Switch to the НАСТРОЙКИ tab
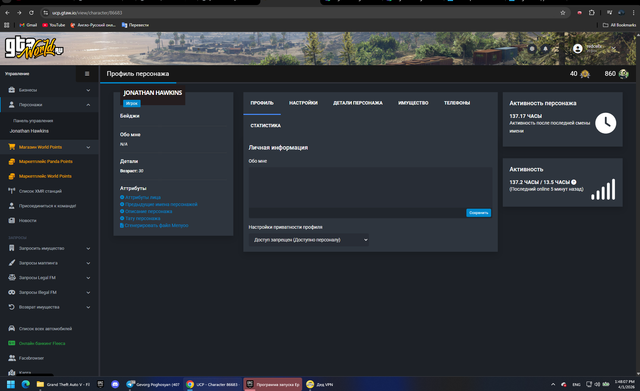Image resolution: width=640 pixels, height=391 pixels. [303, 103]
